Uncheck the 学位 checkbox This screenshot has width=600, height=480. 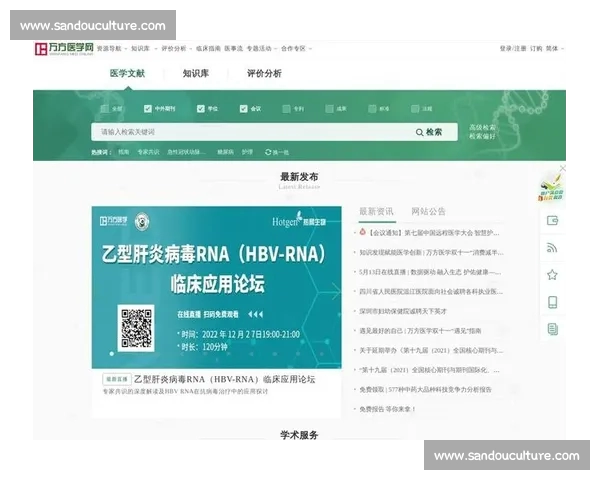tap(201, 109)
